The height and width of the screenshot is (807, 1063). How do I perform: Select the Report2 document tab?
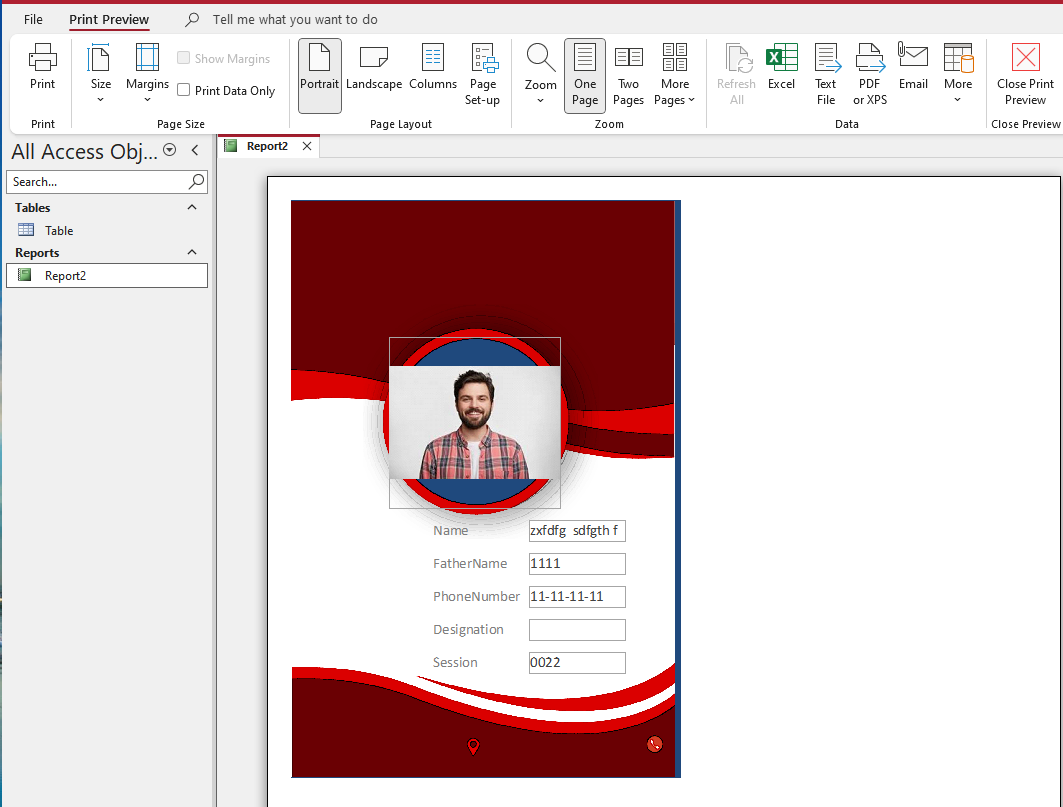pos(267,146)
